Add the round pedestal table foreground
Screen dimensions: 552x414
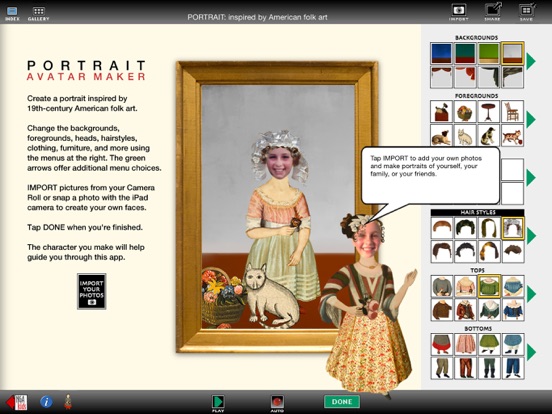(489, 111)
